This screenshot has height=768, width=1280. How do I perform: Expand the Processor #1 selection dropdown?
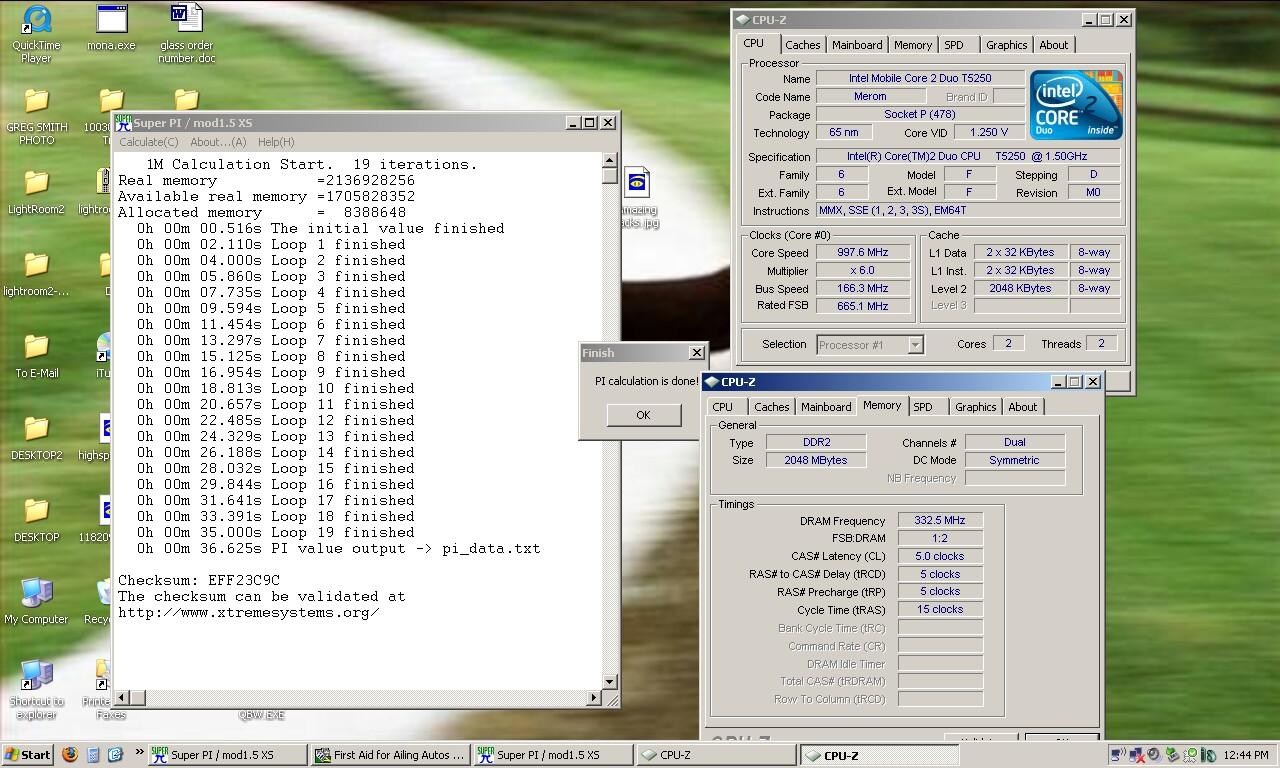[915, 345]
